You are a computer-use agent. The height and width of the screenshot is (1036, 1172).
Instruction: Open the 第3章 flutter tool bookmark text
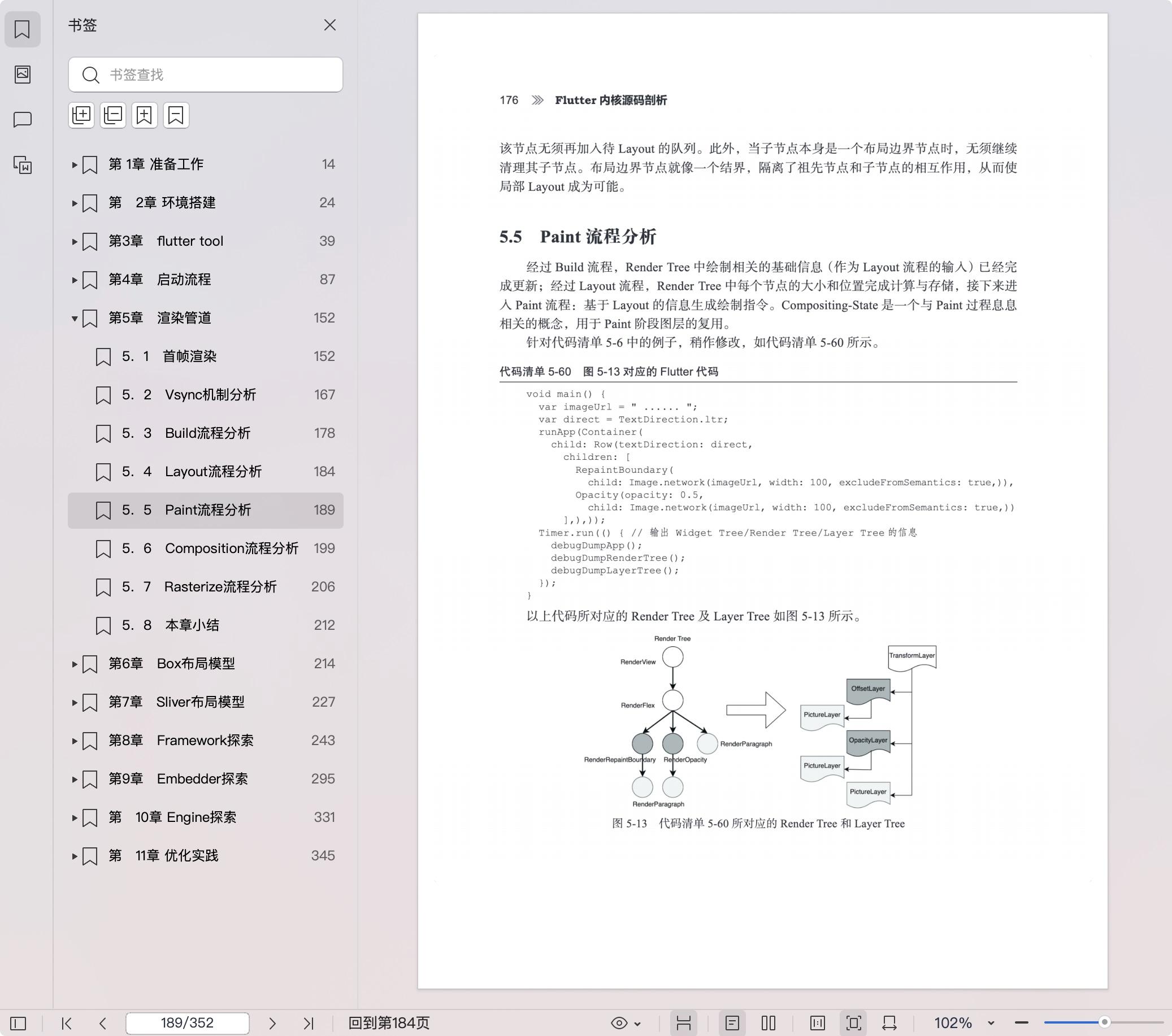pos(166,241)
